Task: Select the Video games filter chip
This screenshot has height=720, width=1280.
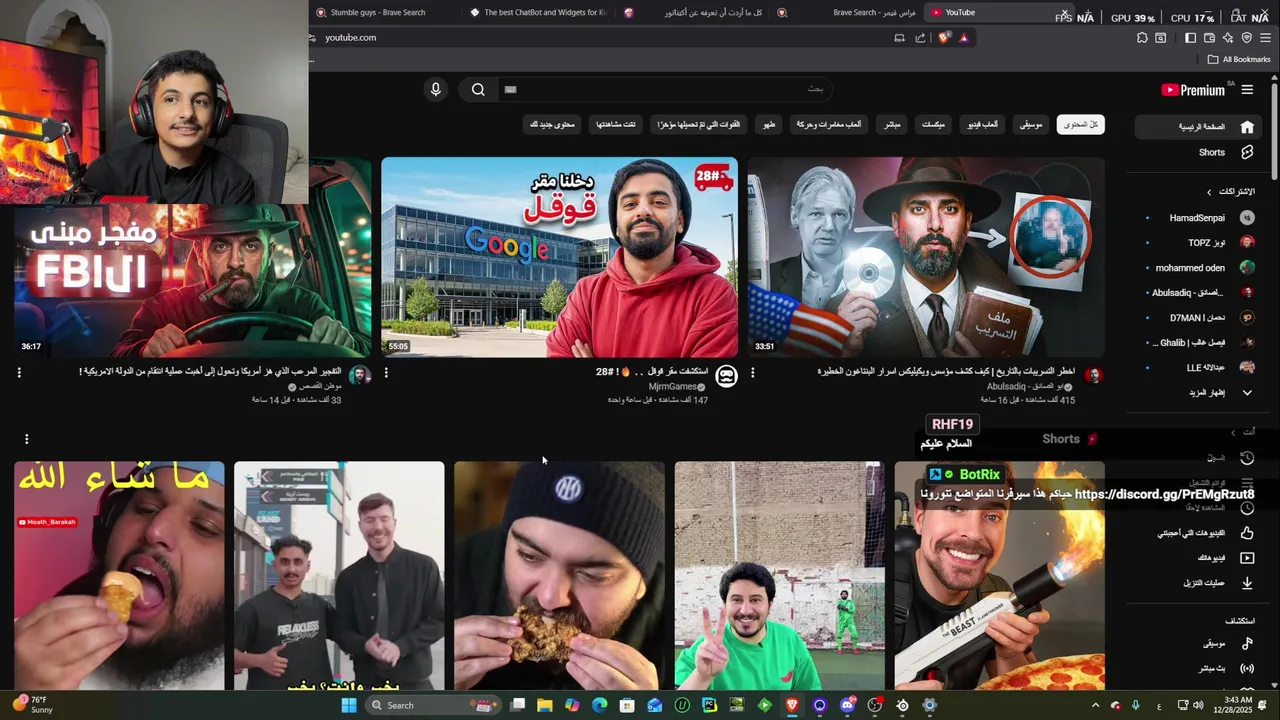Action: [982, 125]
